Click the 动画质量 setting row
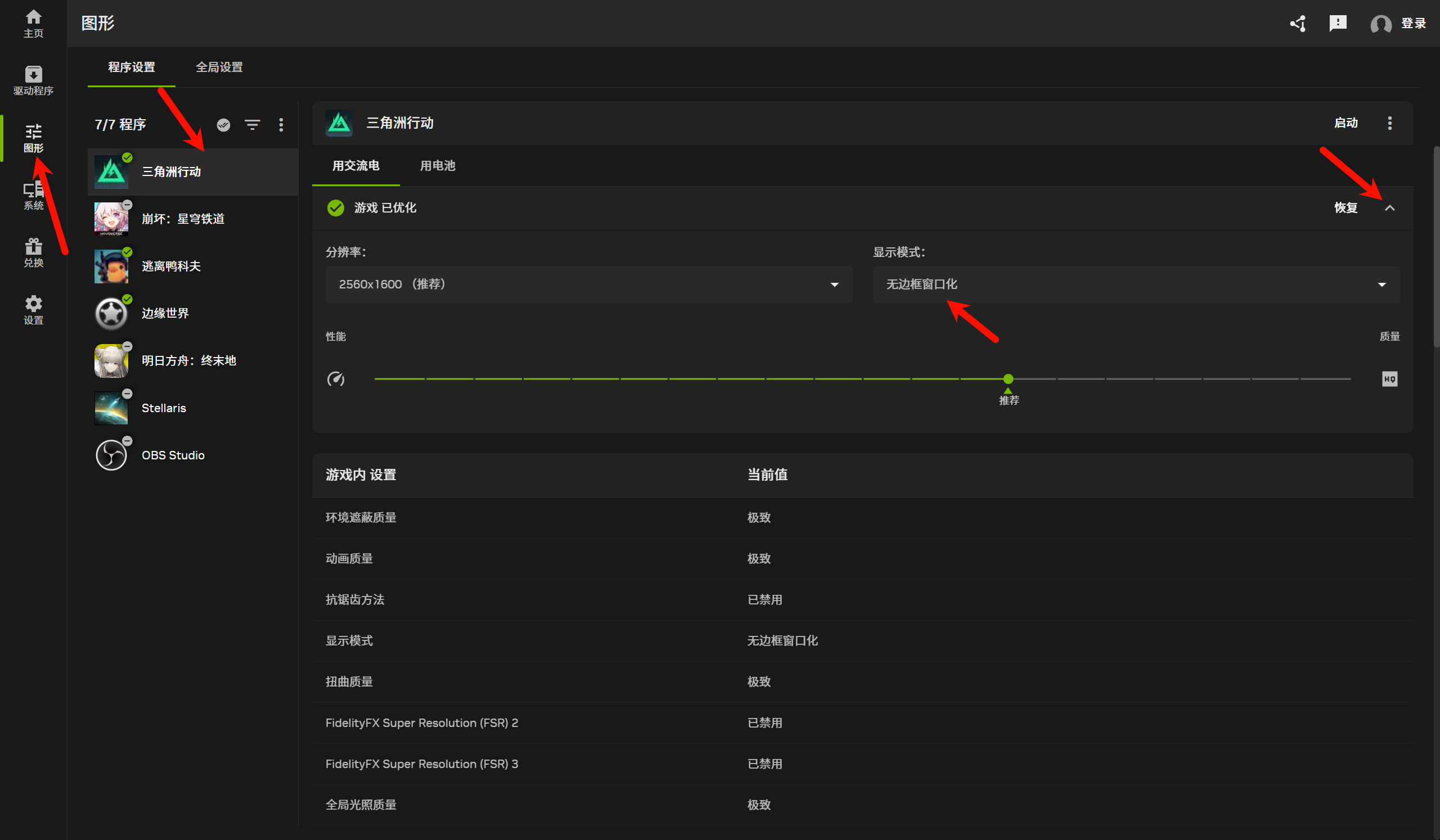Viewport: 1440px width, 840px height. click(x=862, y=558)
